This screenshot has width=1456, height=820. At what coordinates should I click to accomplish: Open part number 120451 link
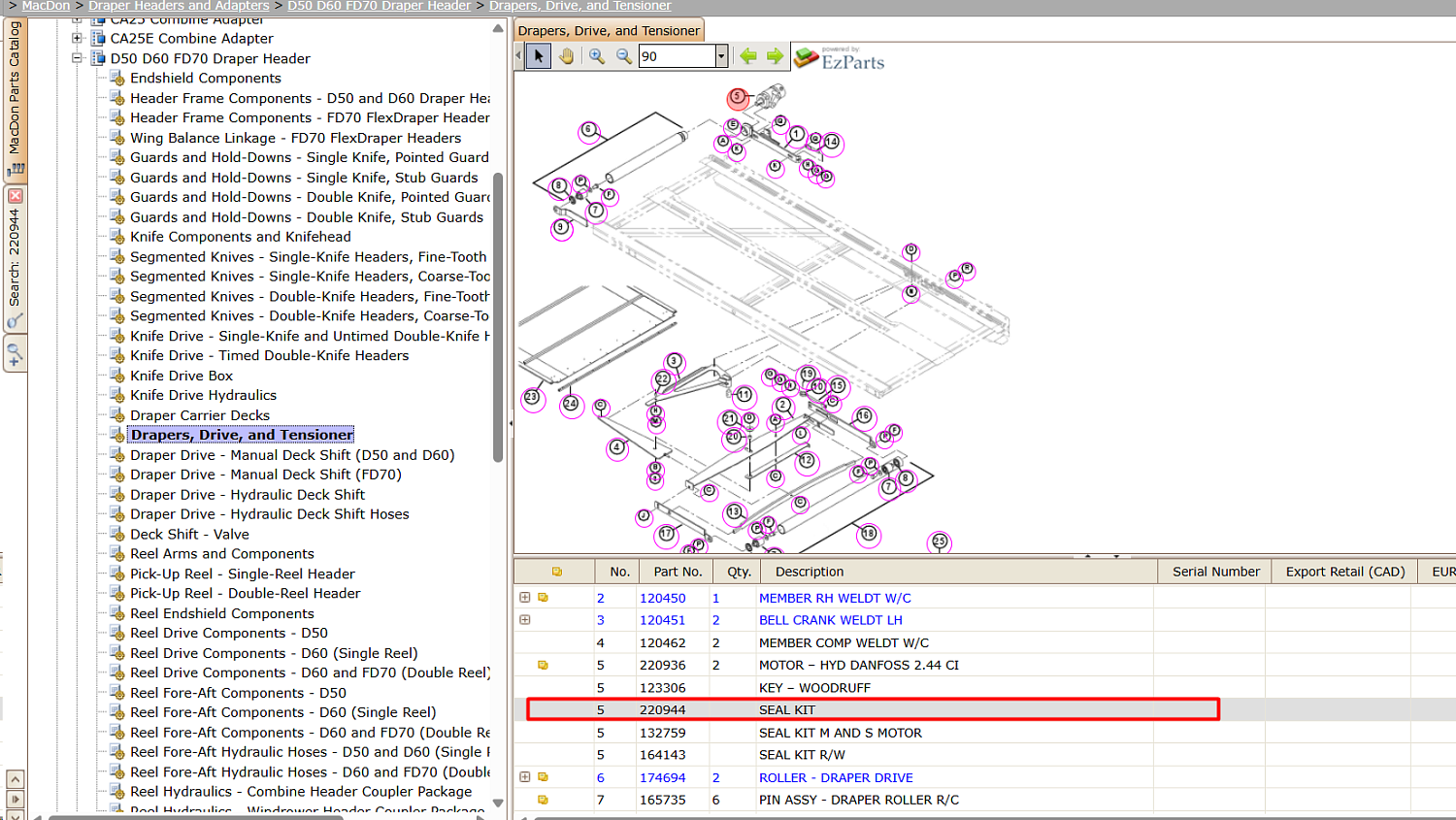pyautogui.click(x=663, y=620)
